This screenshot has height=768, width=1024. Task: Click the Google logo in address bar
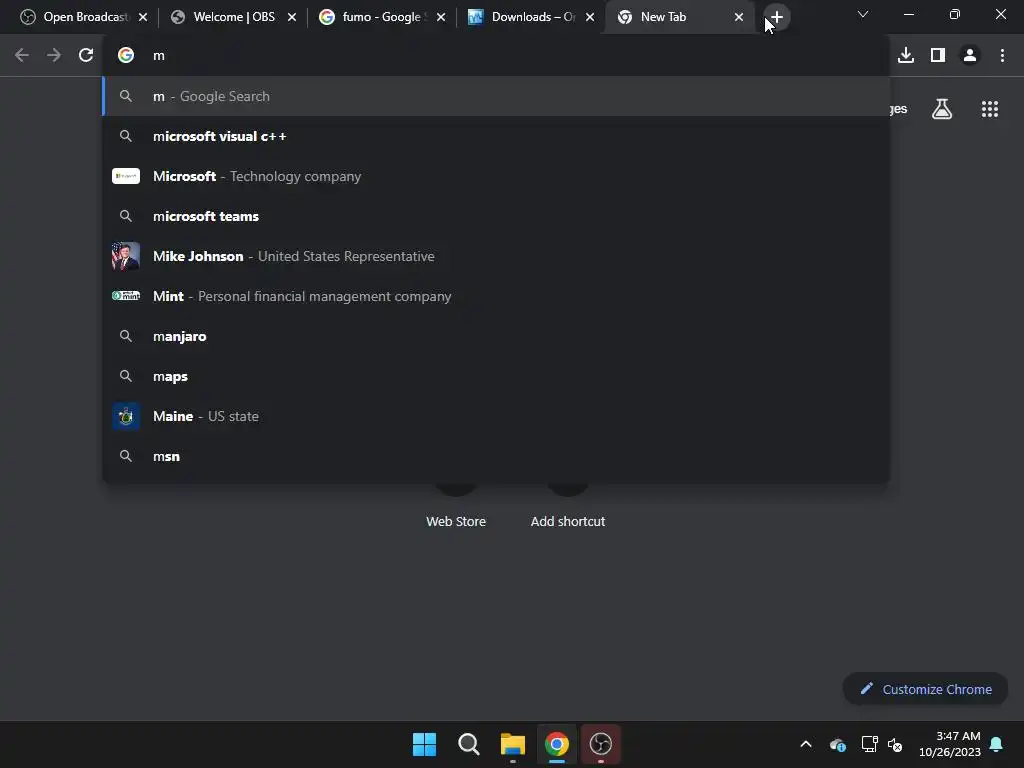(126, 56)
